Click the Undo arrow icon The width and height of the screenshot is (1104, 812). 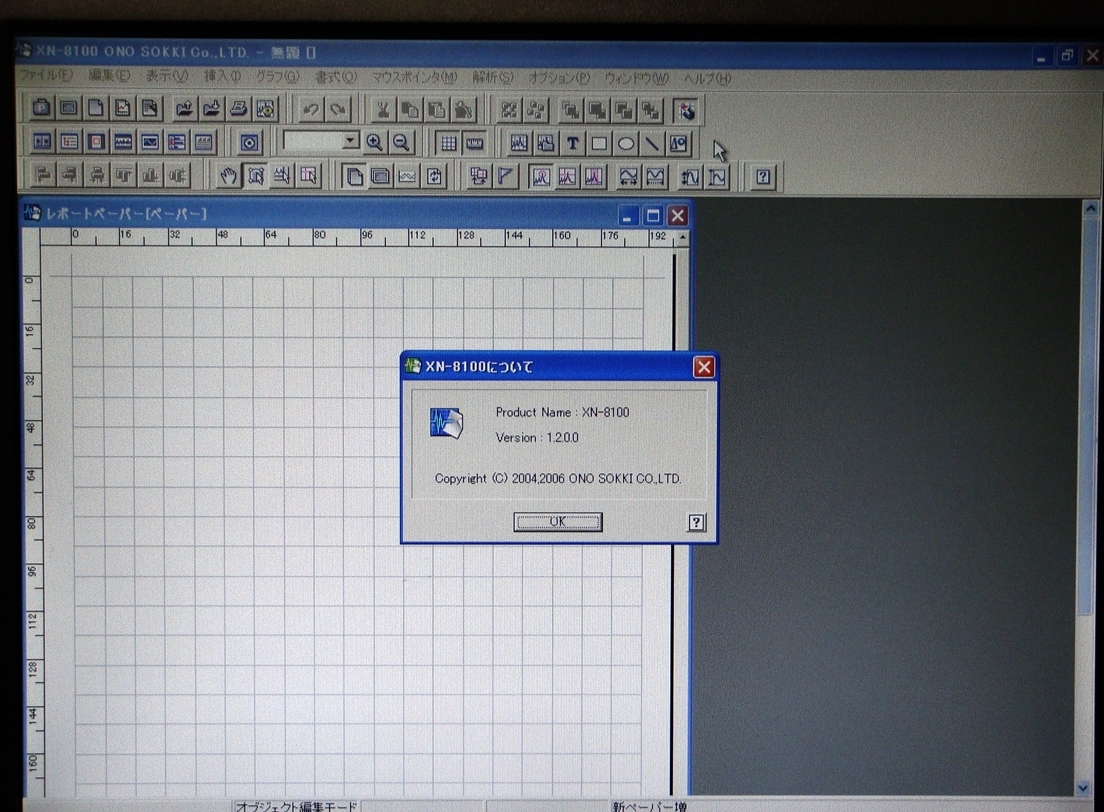tap(310, 109)
